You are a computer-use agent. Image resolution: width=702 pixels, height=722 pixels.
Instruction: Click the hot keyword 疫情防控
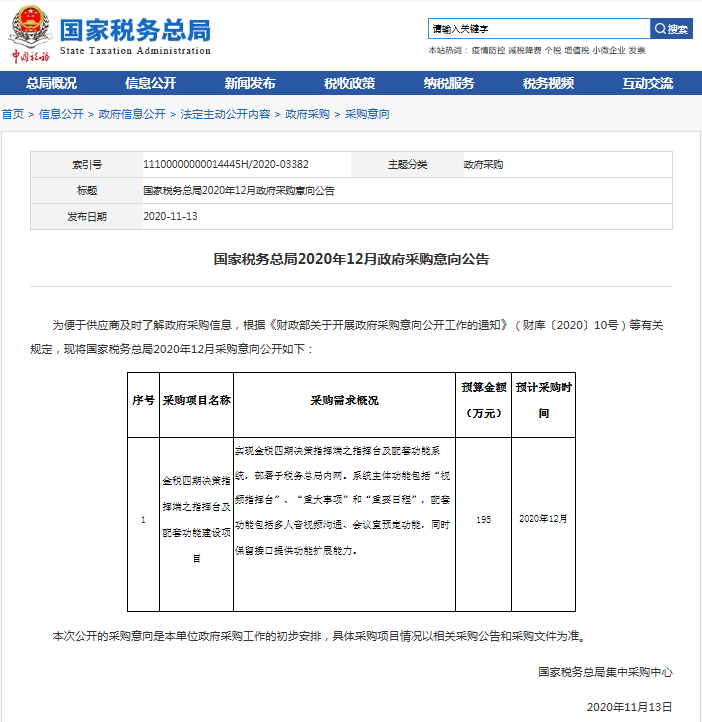(488, 51)
